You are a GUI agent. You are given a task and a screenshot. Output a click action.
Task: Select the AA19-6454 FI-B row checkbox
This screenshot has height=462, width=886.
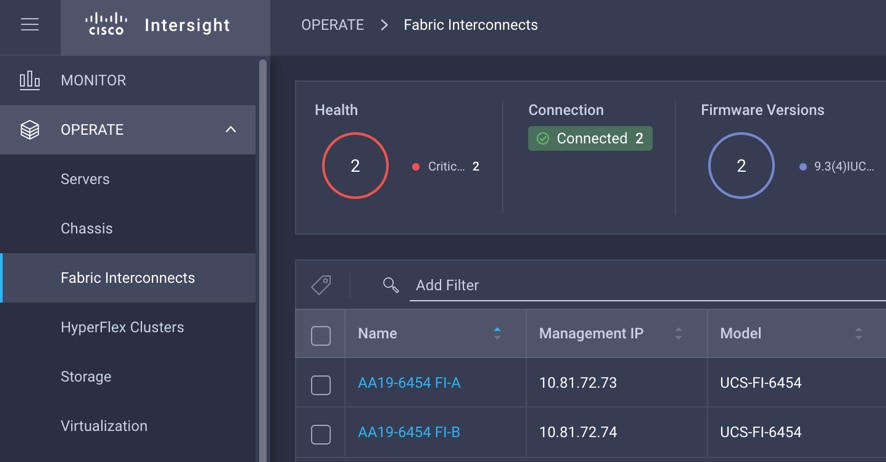[x=321, y=434]
